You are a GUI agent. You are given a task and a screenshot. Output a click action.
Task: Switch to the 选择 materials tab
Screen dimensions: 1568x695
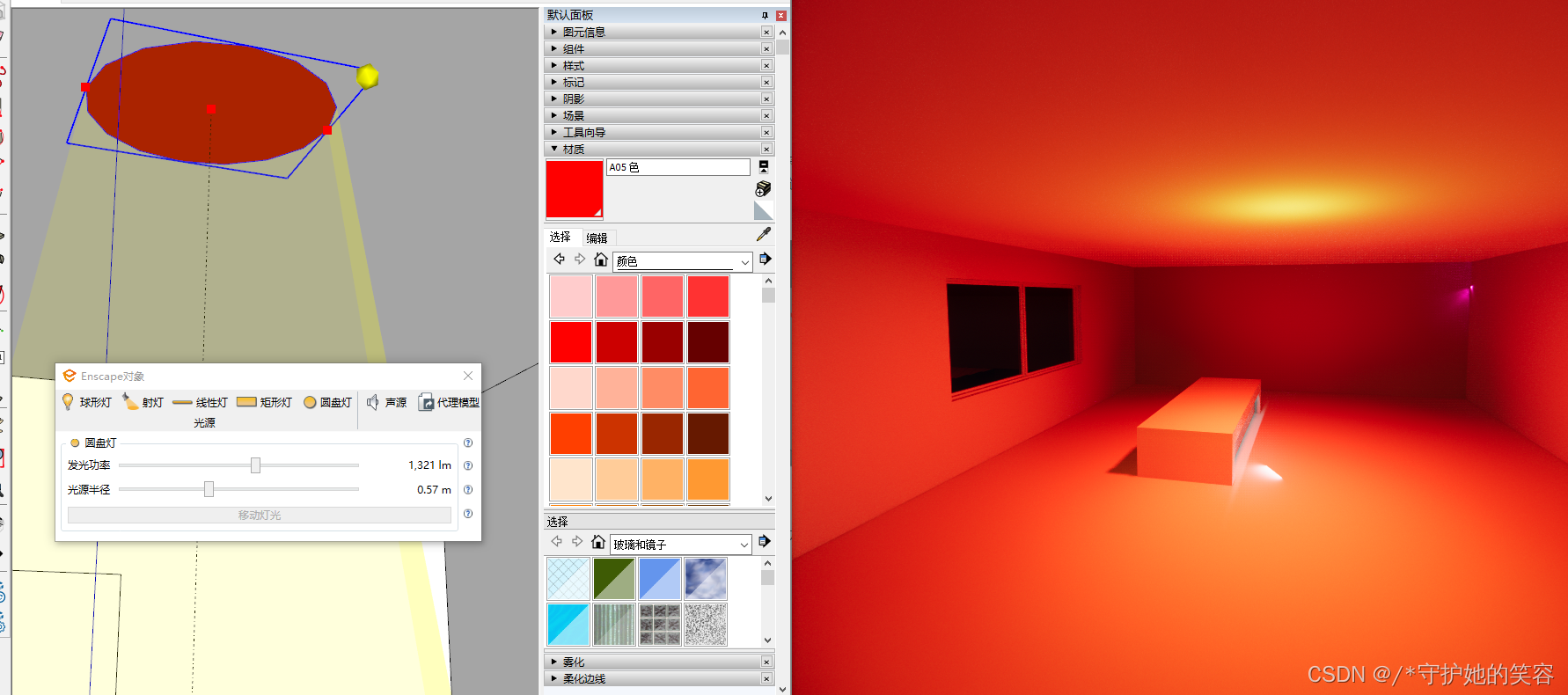[561, 237]
